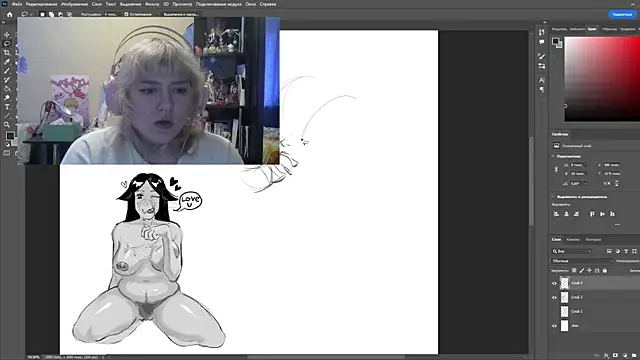This screenshot has width=640, height=360.
Task: Select the History Brush tool
Action: [x=7, y=80]
